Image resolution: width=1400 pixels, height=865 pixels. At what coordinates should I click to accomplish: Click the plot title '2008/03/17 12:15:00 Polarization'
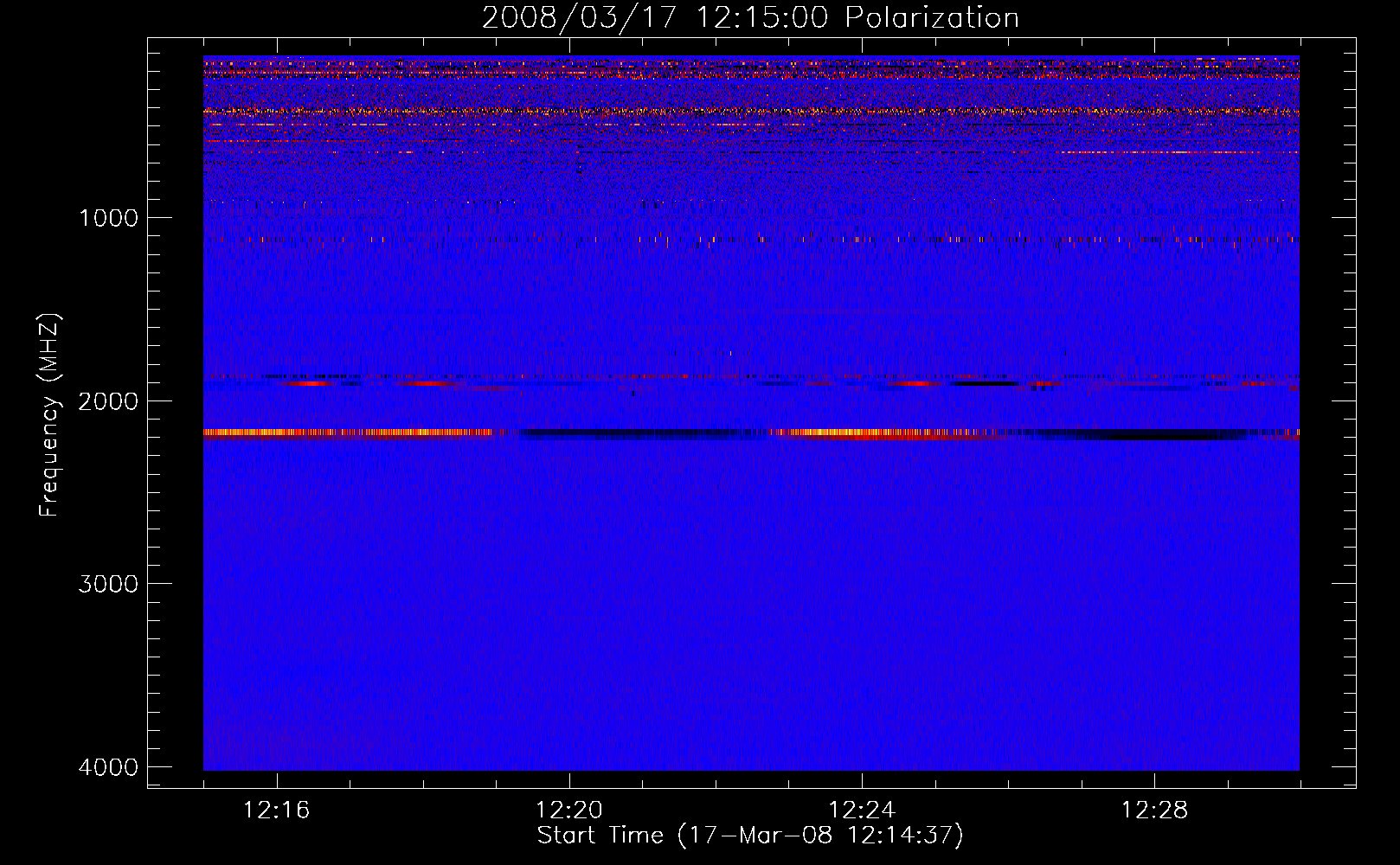pos(749,18)
